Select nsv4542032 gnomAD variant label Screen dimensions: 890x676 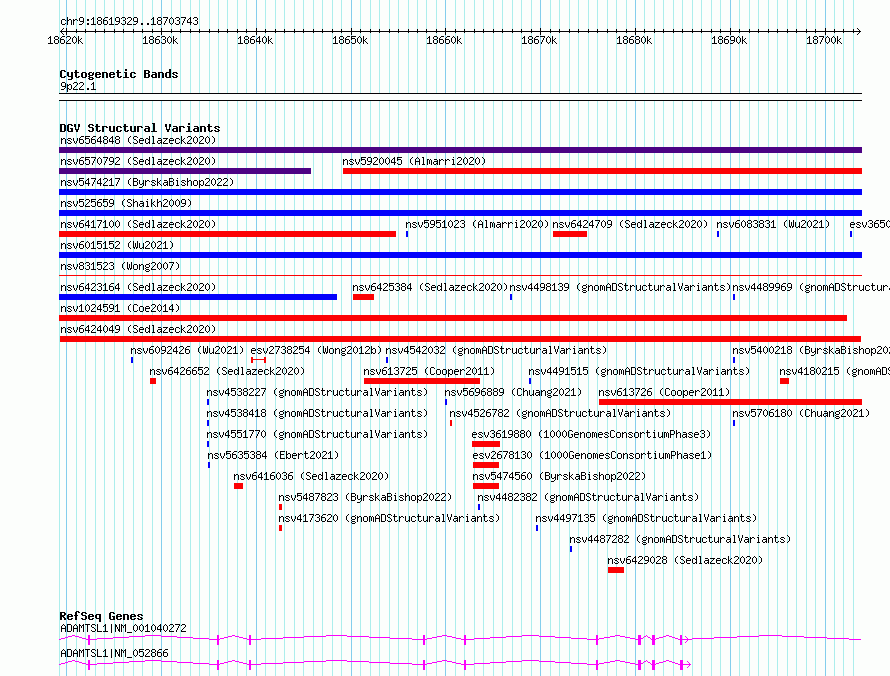[x=496, y=350]
